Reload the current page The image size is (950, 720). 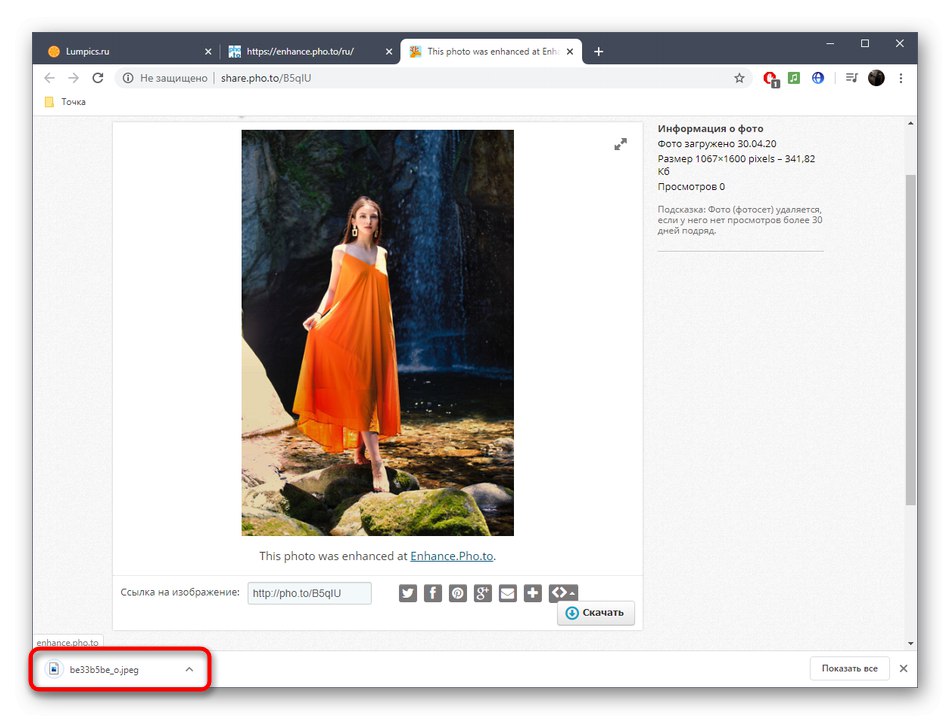[98, 78]
